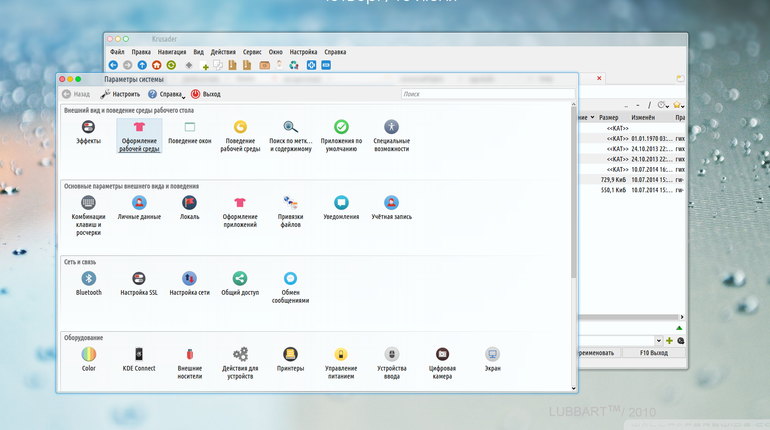Click Krusader's grey diamond toolbar icon

pos(189,65)
